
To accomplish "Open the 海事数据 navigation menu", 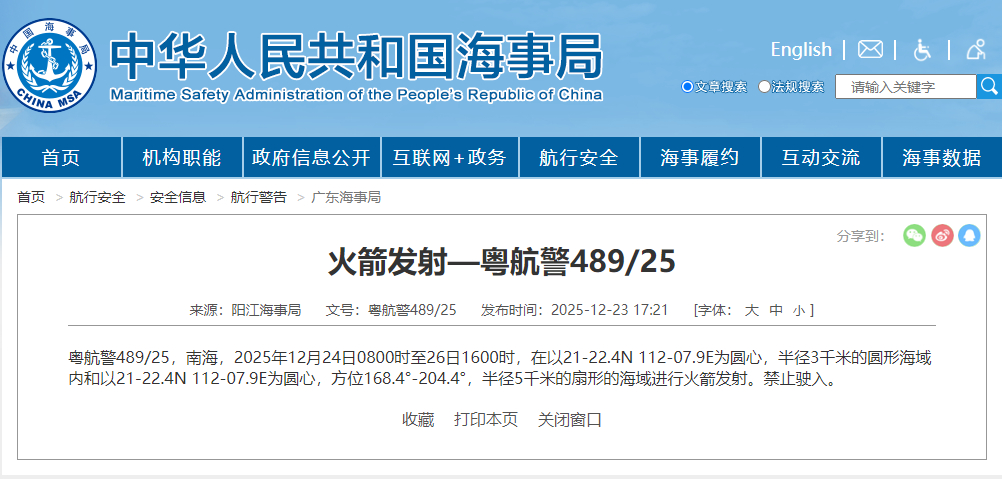I will [941, 157].
